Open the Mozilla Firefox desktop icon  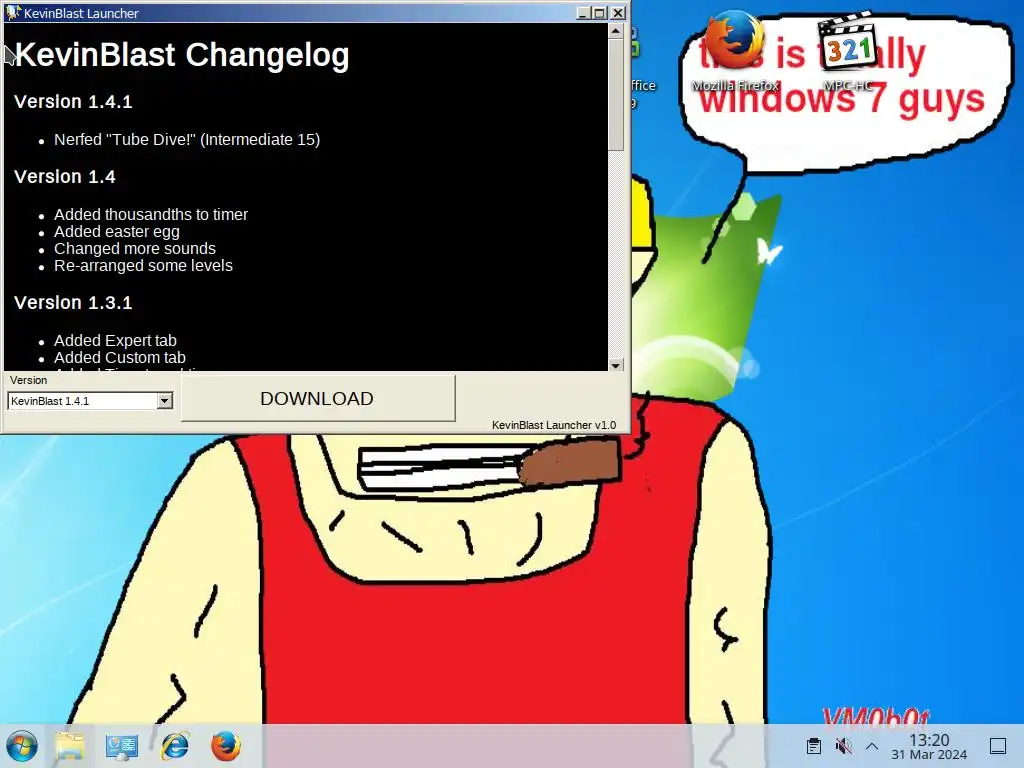(x=735, y=51)
